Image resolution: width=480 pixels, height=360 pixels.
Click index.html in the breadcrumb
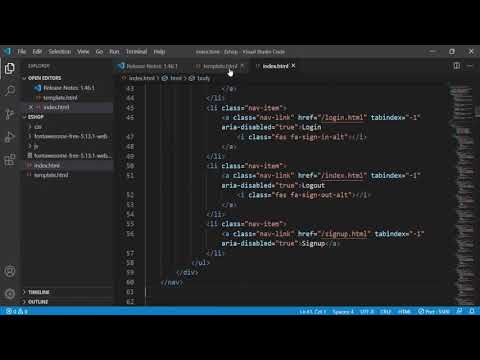141,78
